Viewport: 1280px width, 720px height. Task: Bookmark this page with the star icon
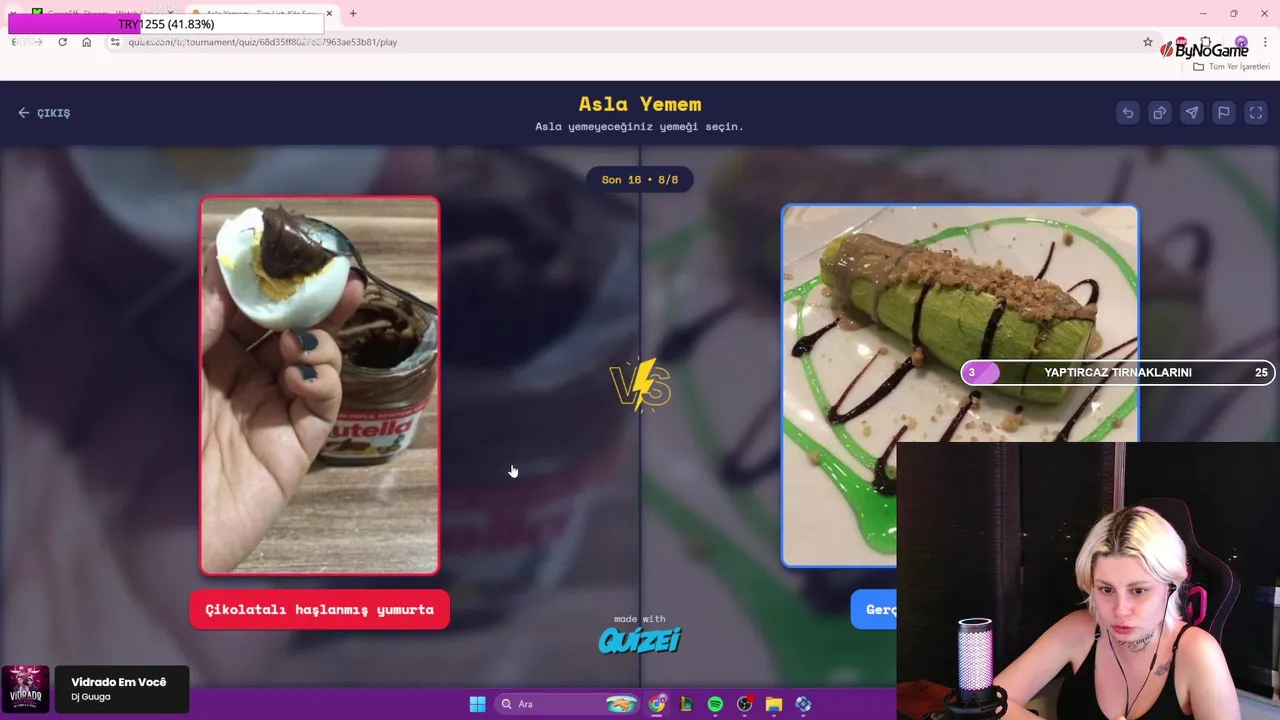1148,42
